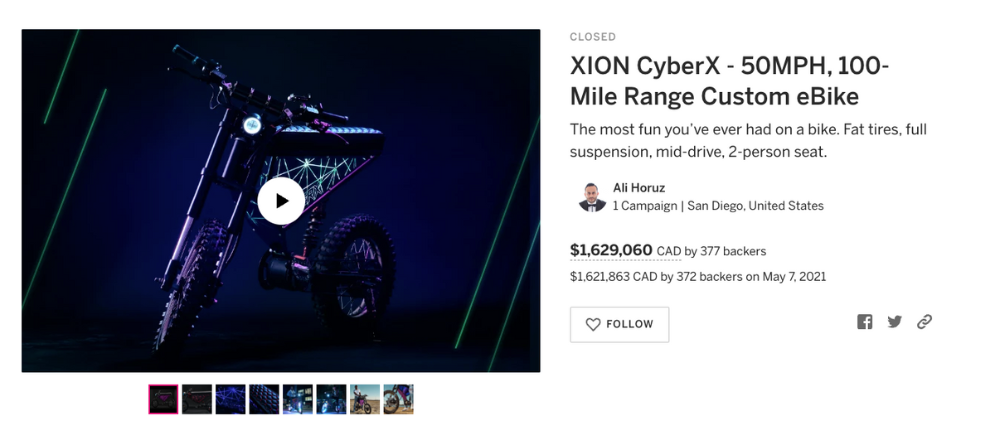Copy campaign link using chain-link icon
Viewport: 1000px width, 437px height.
924,322
